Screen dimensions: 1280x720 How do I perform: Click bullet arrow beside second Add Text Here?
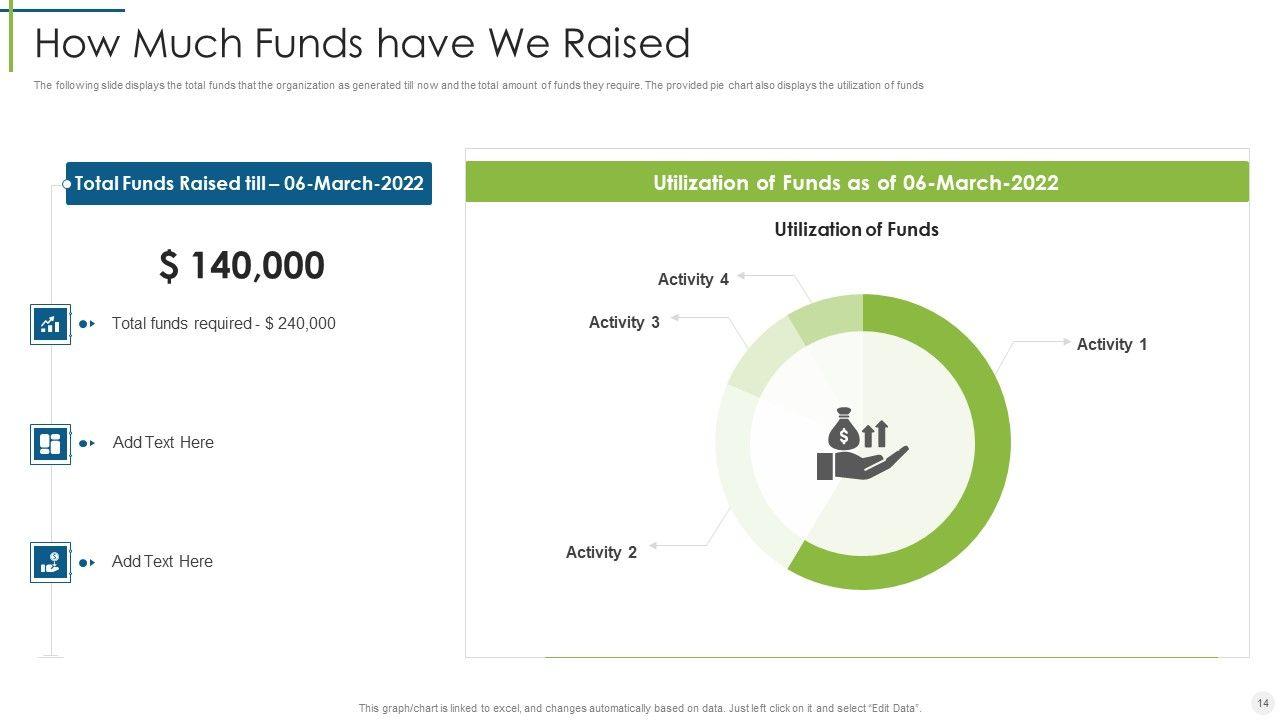pos(87,562)
